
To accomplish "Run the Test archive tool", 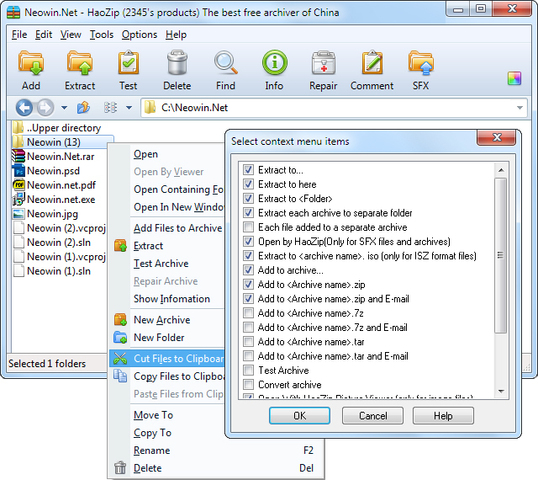I will (x=128, y=63).
